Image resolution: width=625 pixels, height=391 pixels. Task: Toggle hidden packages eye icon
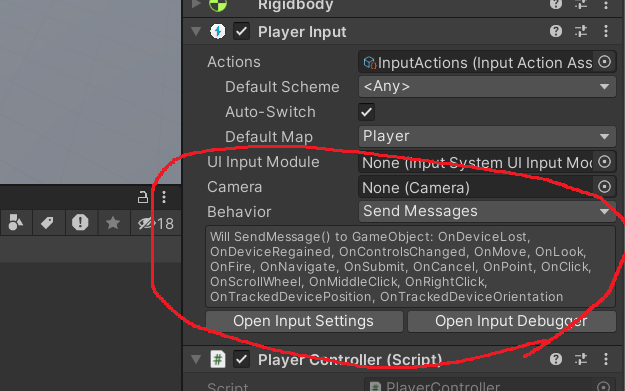[155, 223]
